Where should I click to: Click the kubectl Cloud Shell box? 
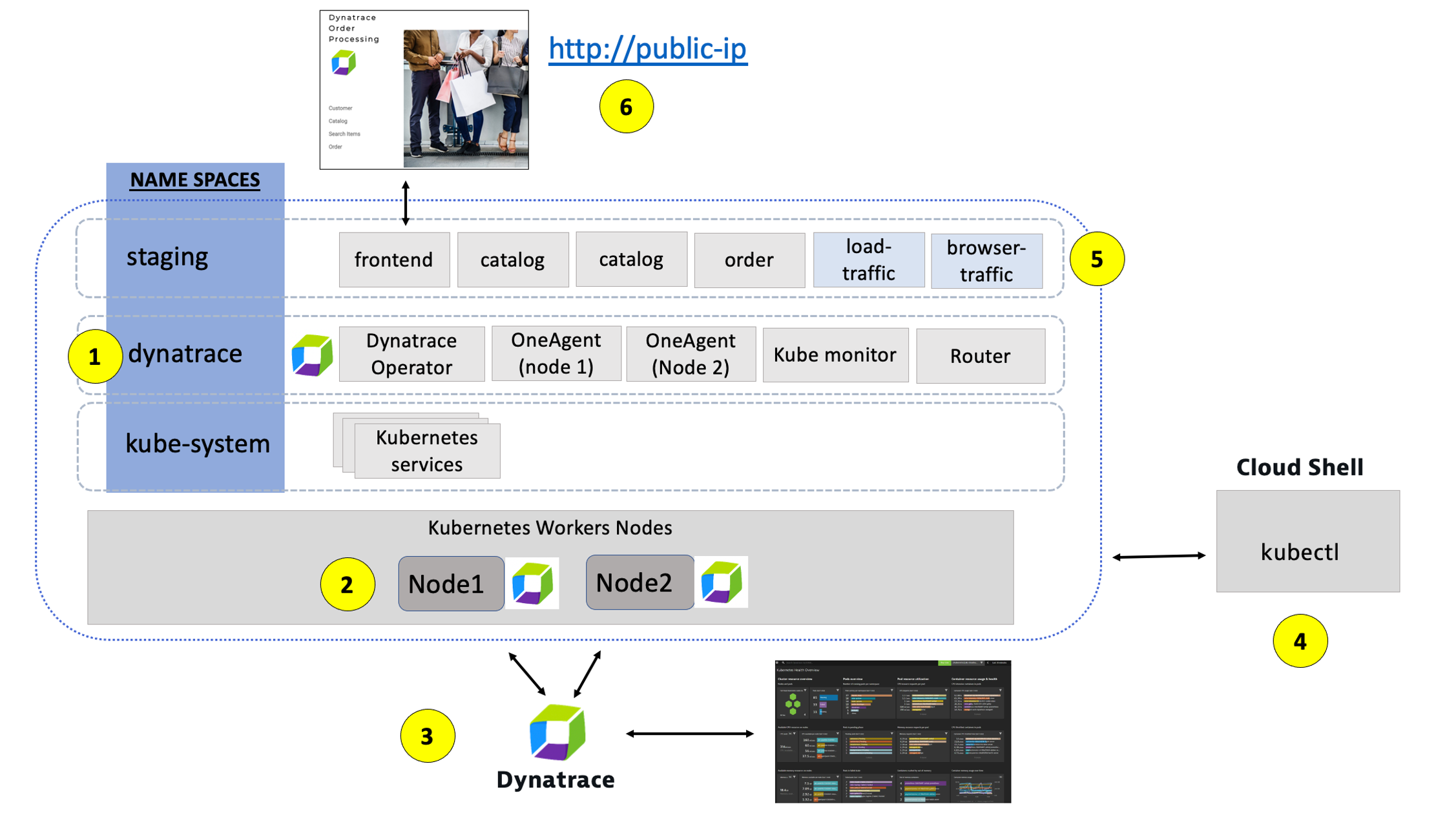tap(1307, 541)
